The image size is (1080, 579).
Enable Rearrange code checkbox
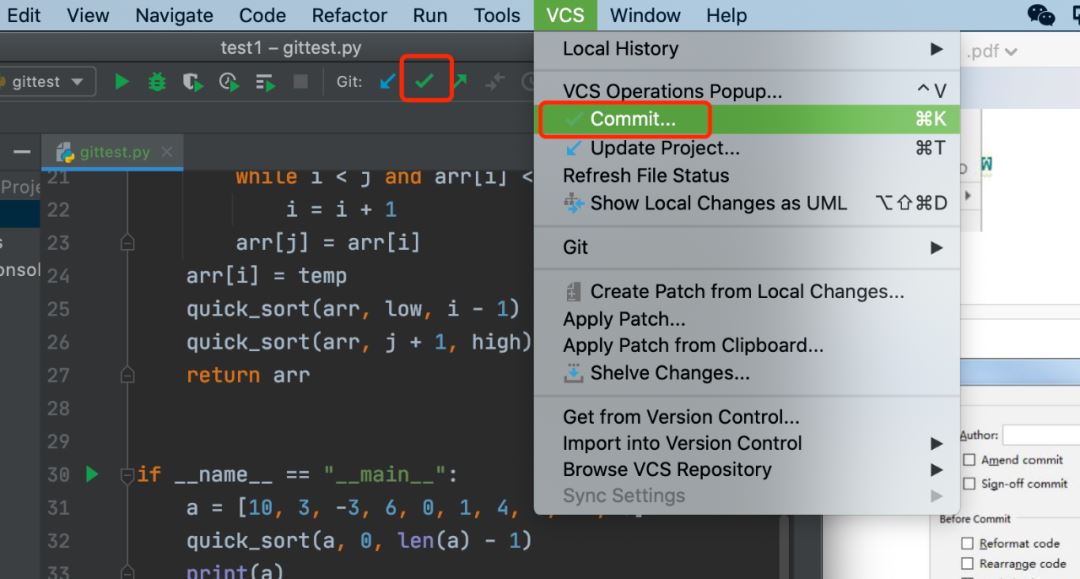(967, 564)
